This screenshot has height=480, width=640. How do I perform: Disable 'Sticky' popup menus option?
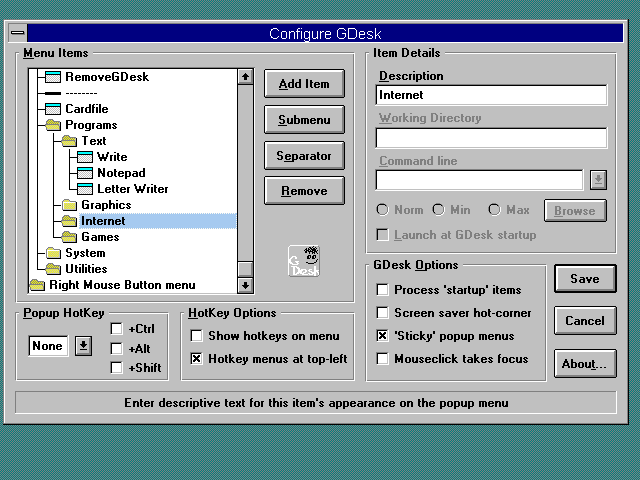[x=383, y=336]
